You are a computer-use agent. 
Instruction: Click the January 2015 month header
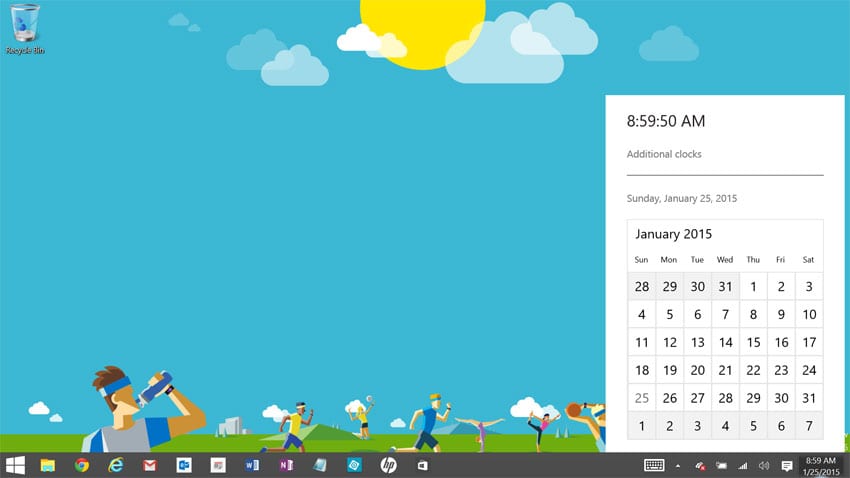pyautogui.click(x=673, y=234)
